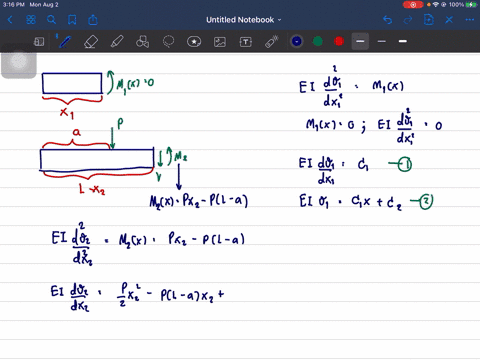Select the Laser pointer tool
The height and width of the screenshot is (360, 480).
pos(272,42)
